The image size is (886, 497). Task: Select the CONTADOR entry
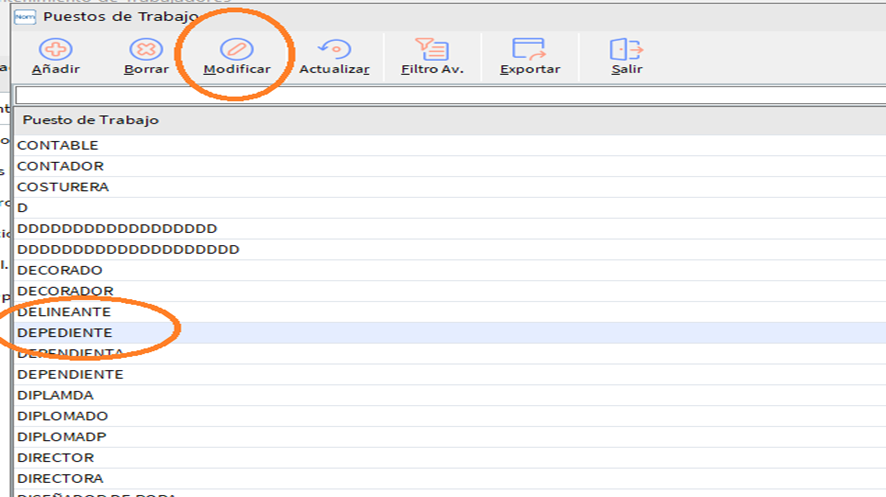60,166
